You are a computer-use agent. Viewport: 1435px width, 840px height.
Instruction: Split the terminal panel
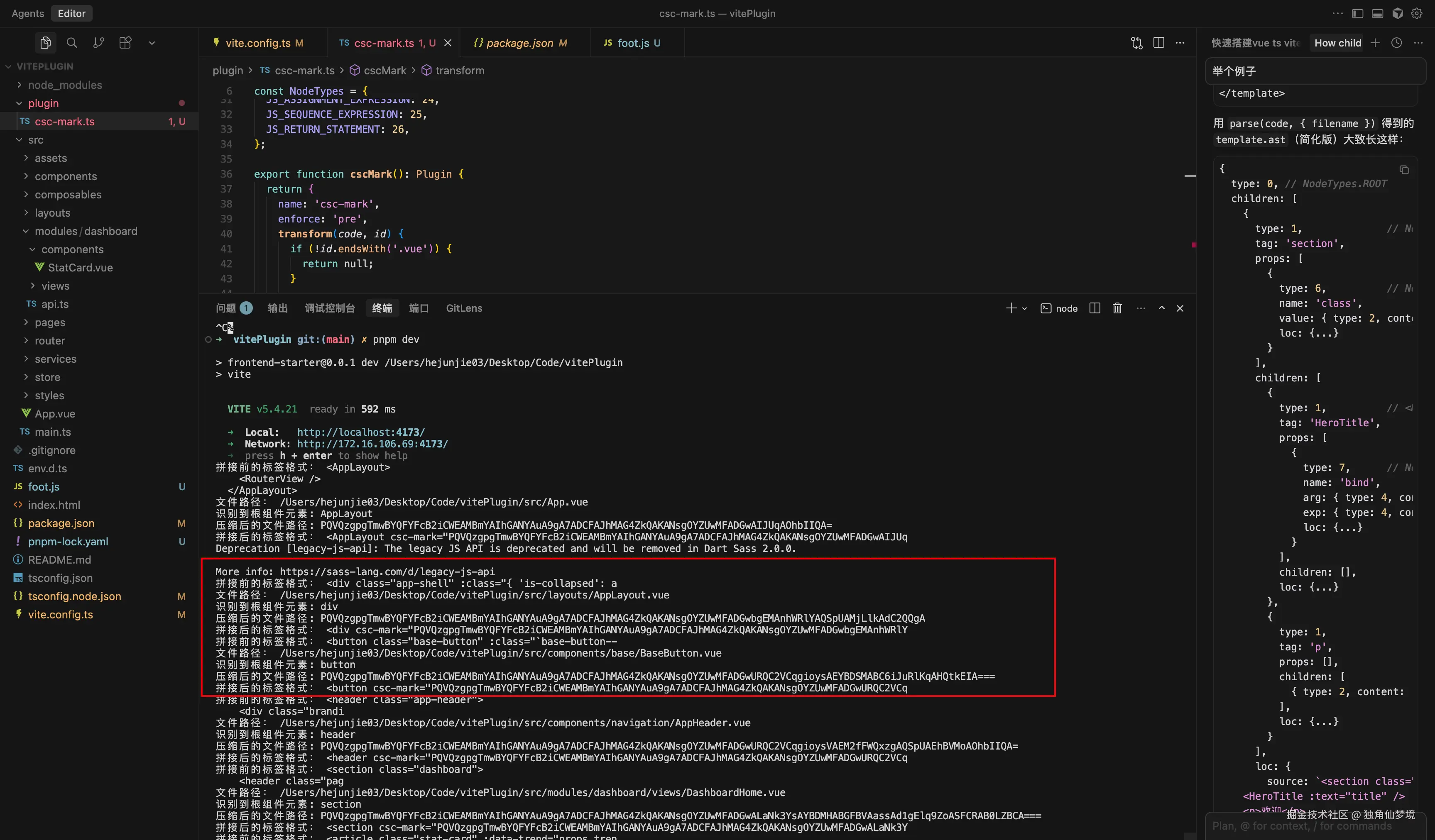coord(1095,308)
